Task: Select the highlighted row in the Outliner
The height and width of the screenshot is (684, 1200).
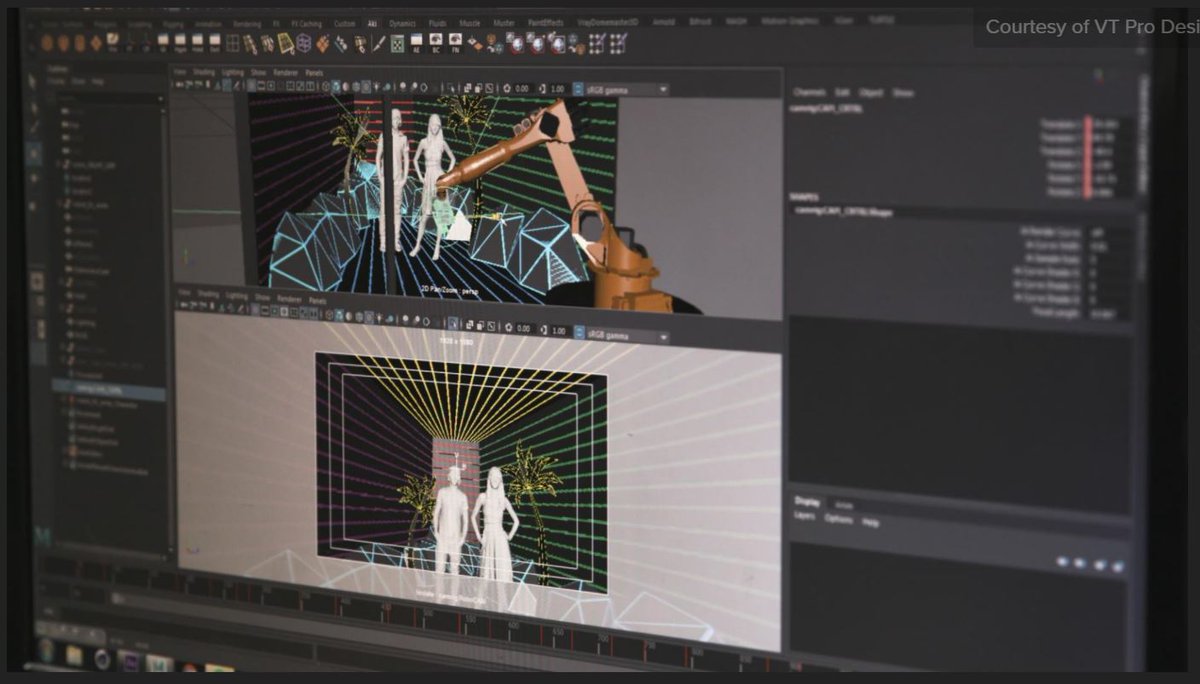Action: point(108,388)
